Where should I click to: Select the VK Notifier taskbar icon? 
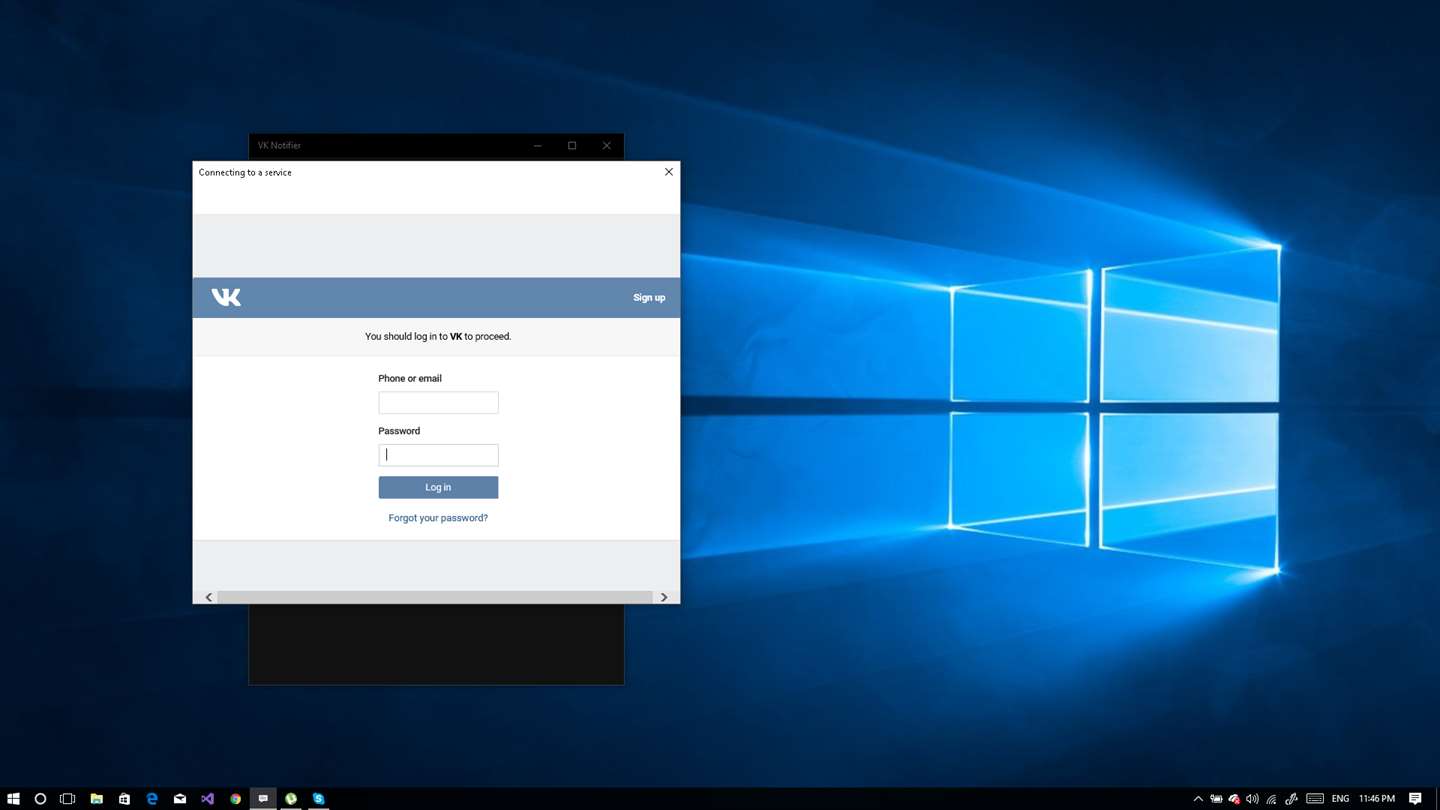[263, 799]
